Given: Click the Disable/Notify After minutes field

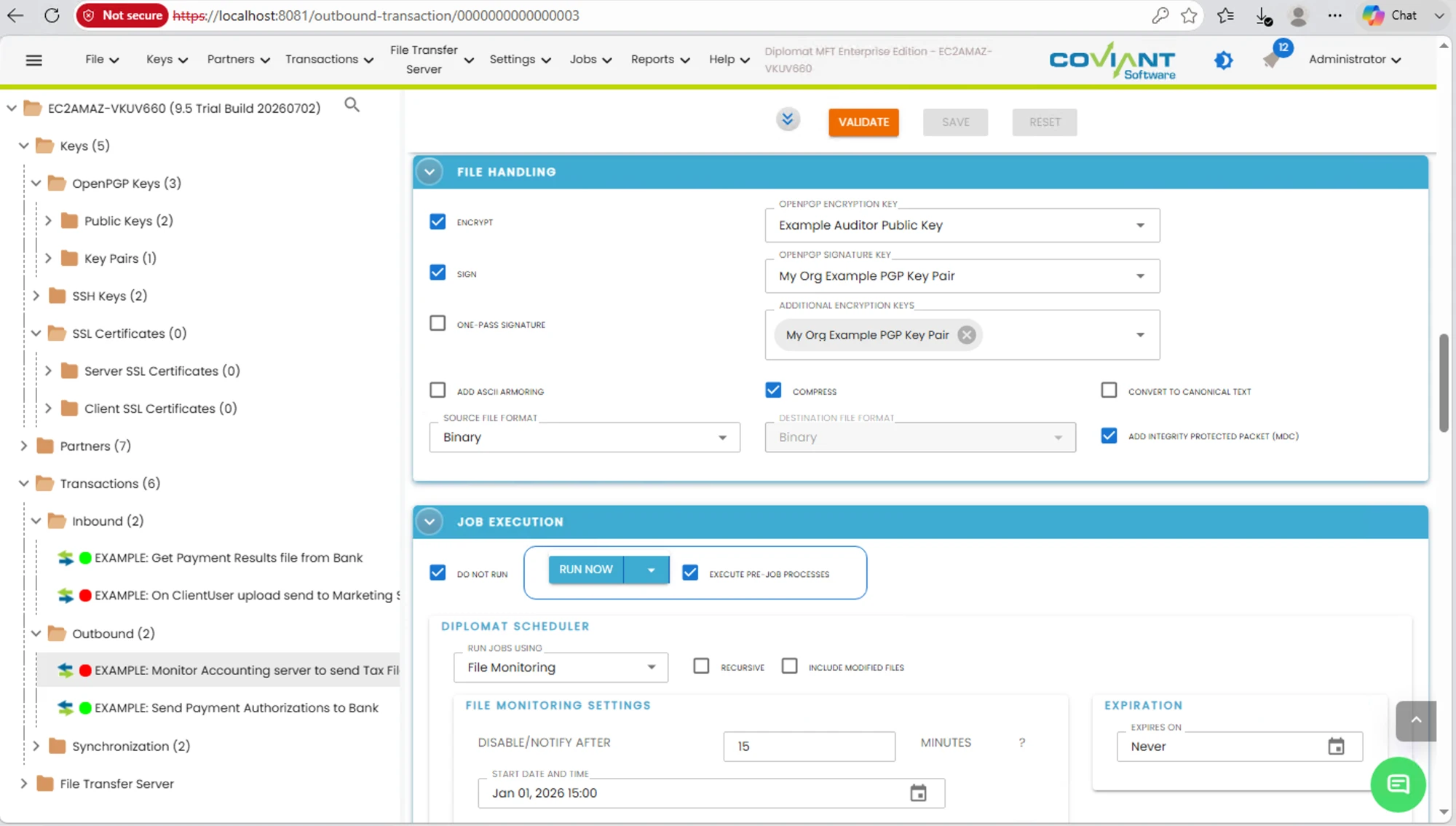Looking at the screenshot, I should pyautogui.click(x=809, y=747).
